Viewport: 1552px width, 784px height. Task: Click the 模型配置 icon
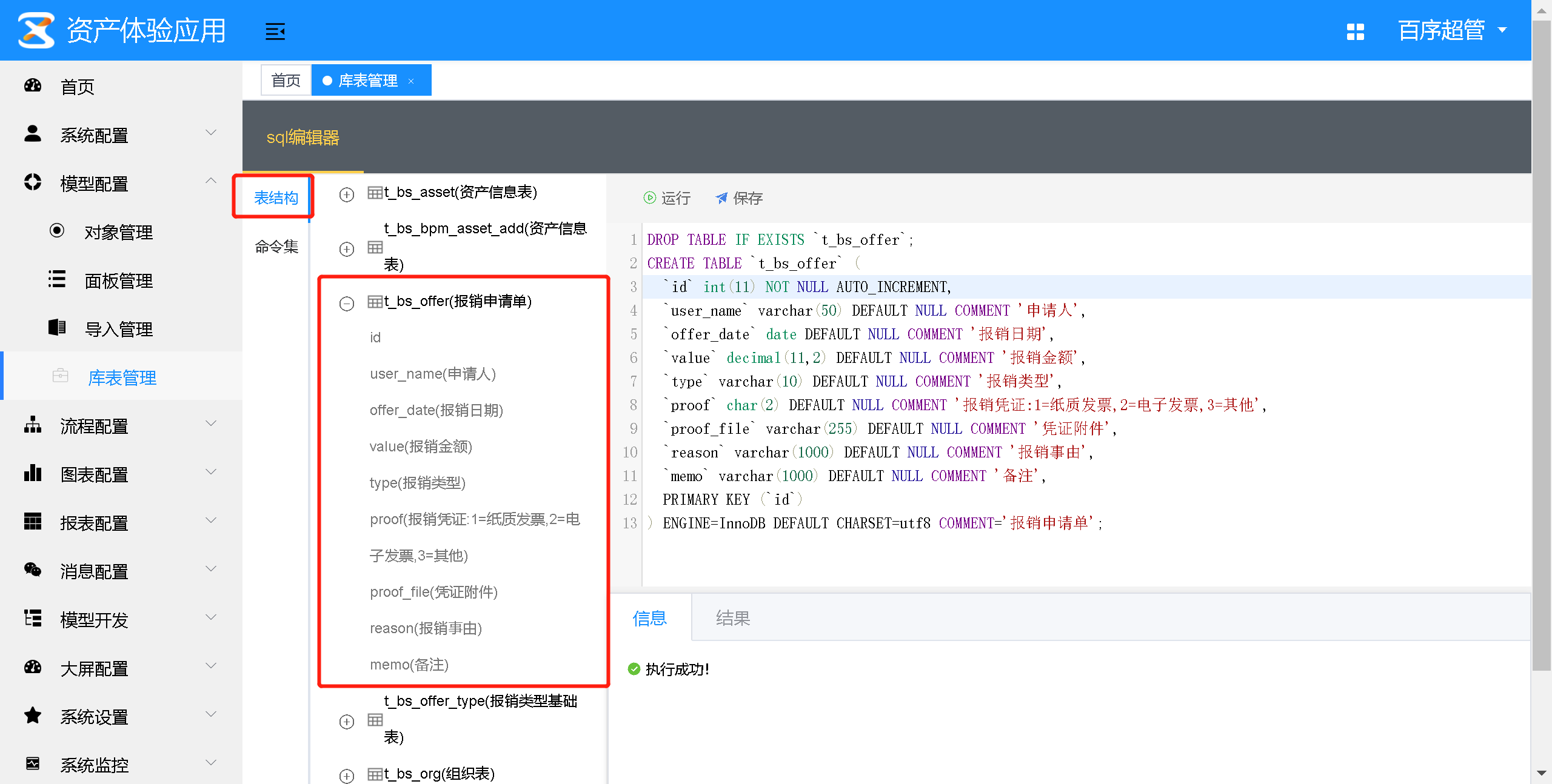click(33, 182)
